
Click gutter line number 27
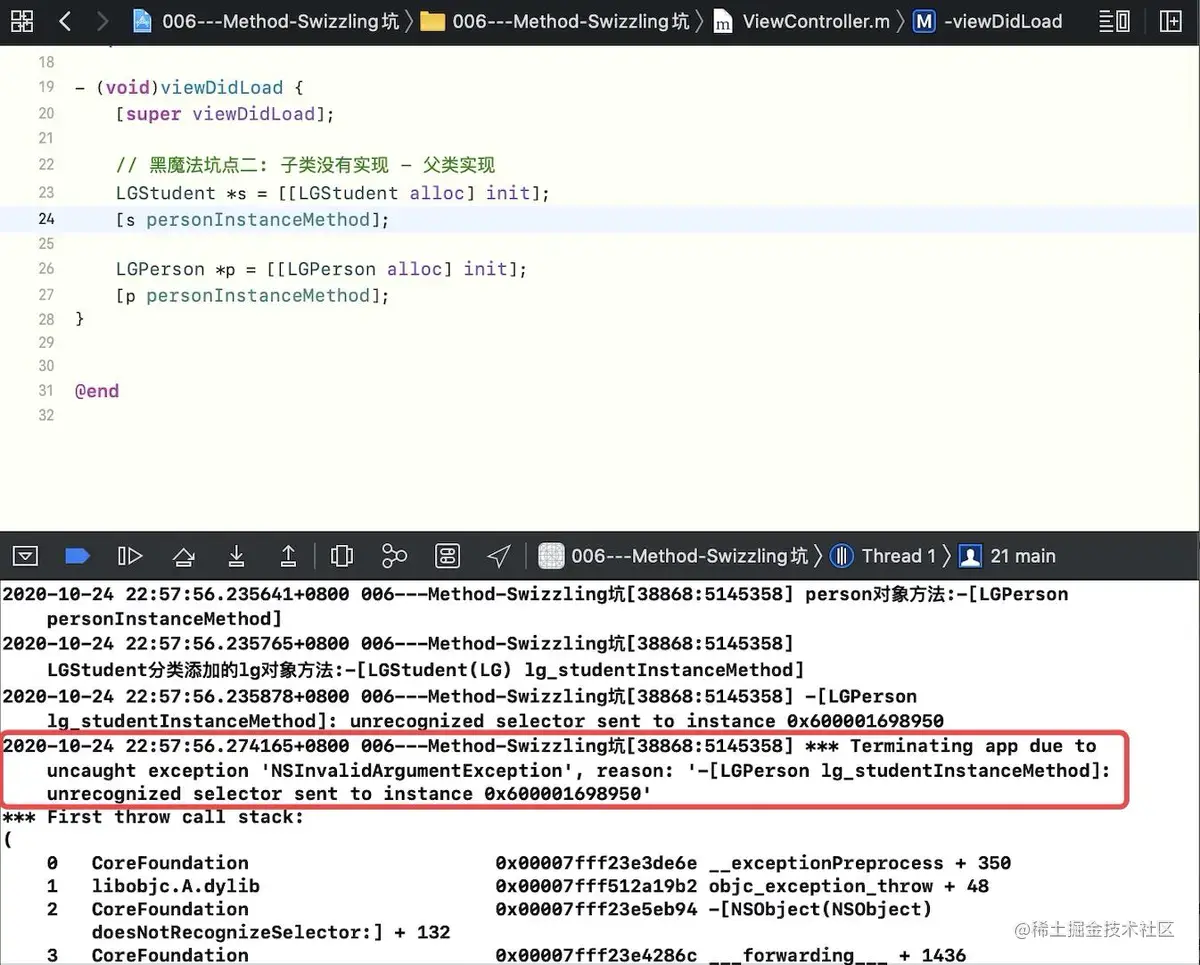46,294
